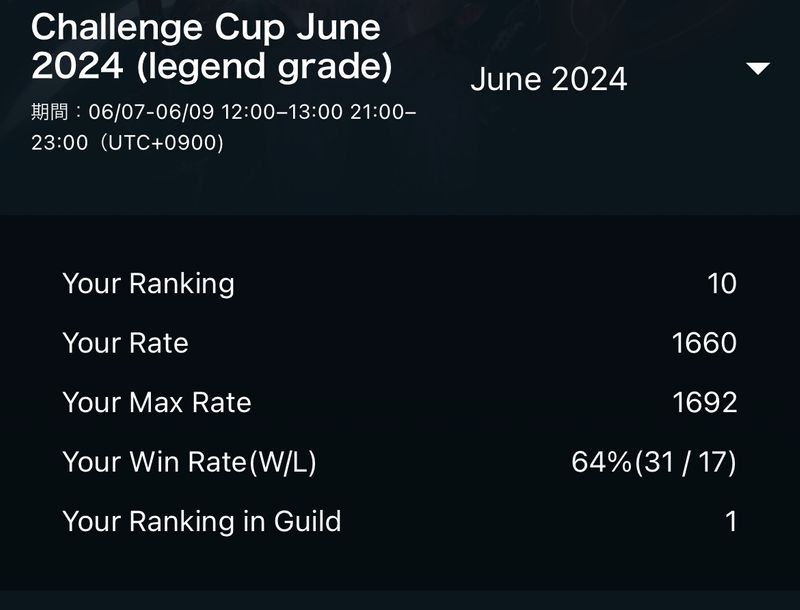Tap the 期間 period label
This screenshot has width=800, height=610.
[51, 112]
